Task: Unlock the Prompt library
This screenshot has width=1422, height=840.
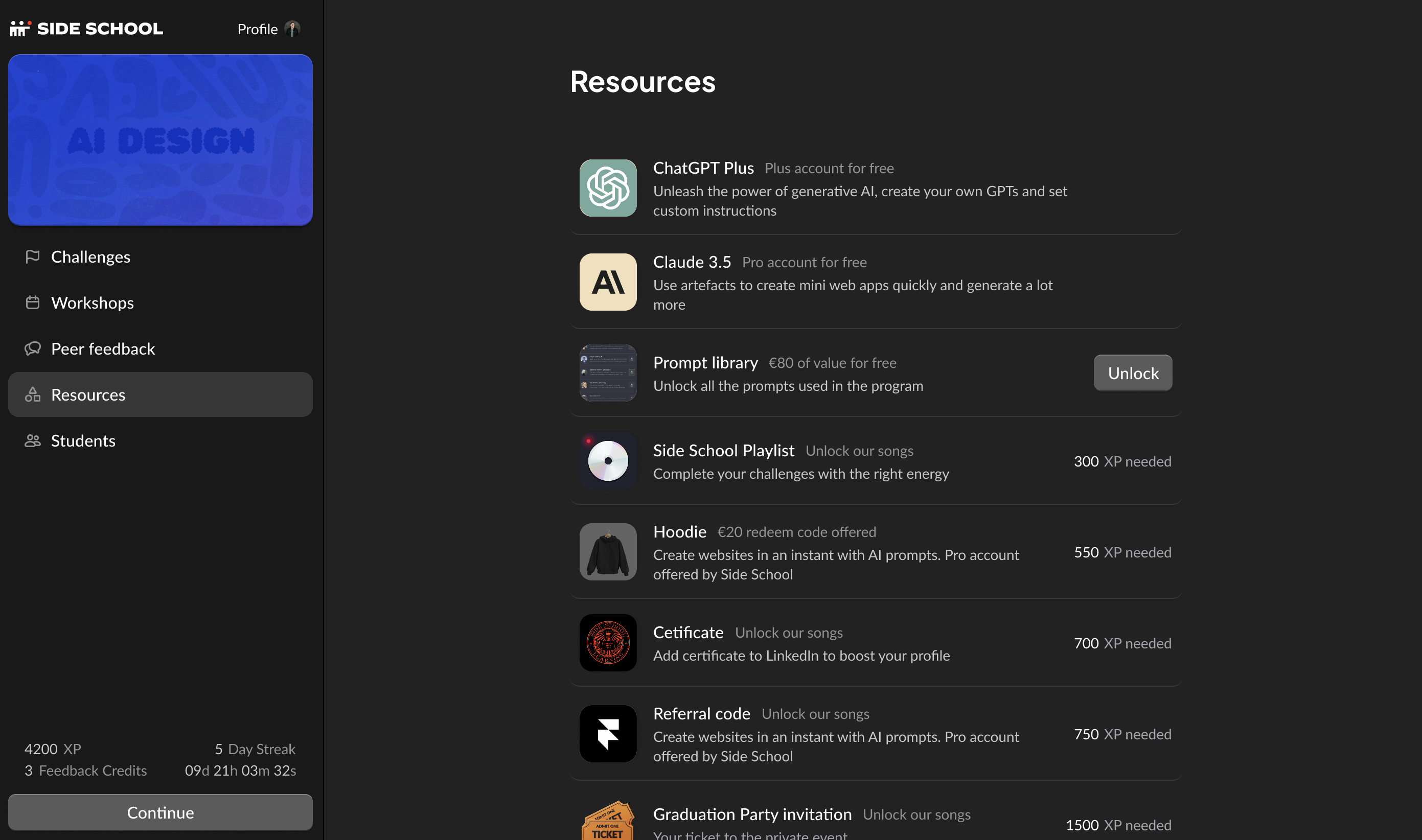Action: 1132,373
